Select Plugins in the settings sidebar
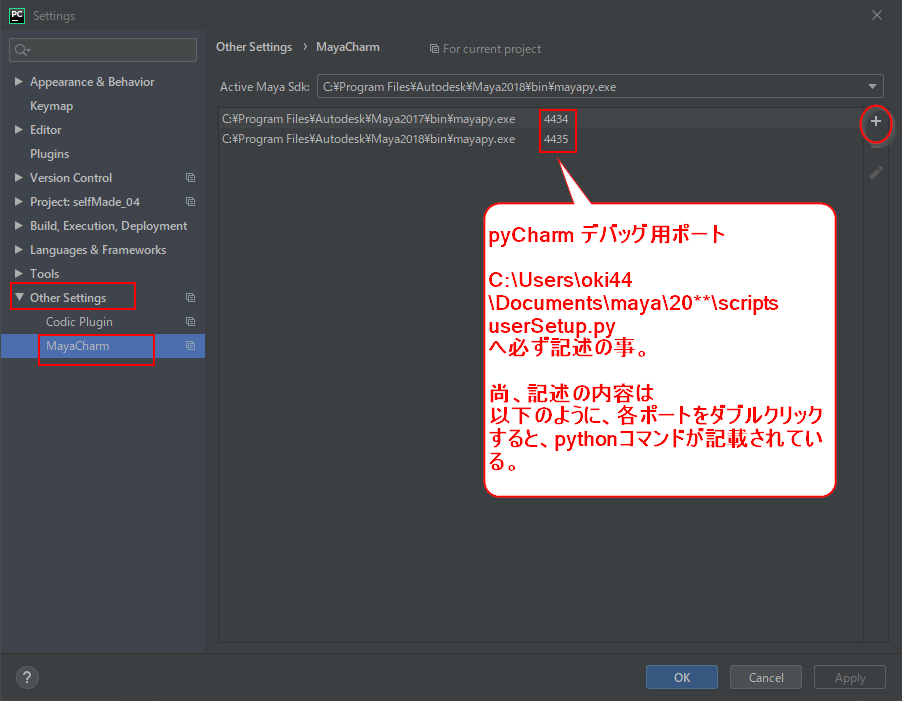The height and width of the screenshot is (701, 902). click(x=50, y=153)
